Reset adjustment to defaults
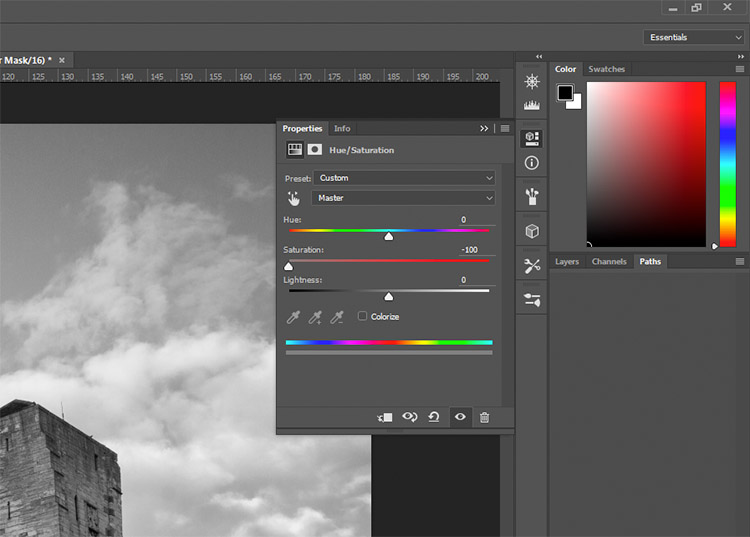The image size is (750, 537). (434, 417)
